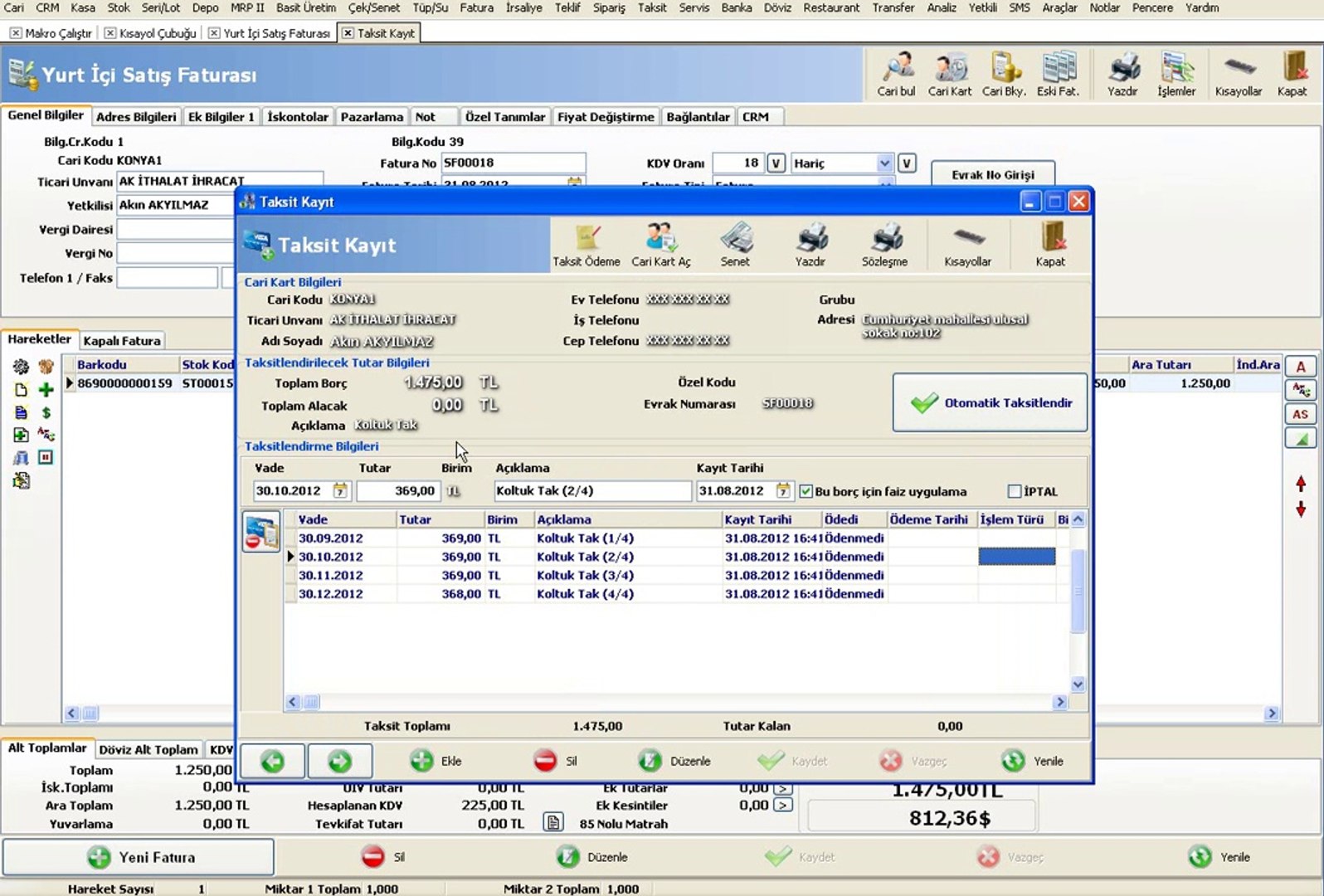Click the installment grid's vertical scrollbar down arrow
The image size is (1324, 896).
(x=1078, y=684)
